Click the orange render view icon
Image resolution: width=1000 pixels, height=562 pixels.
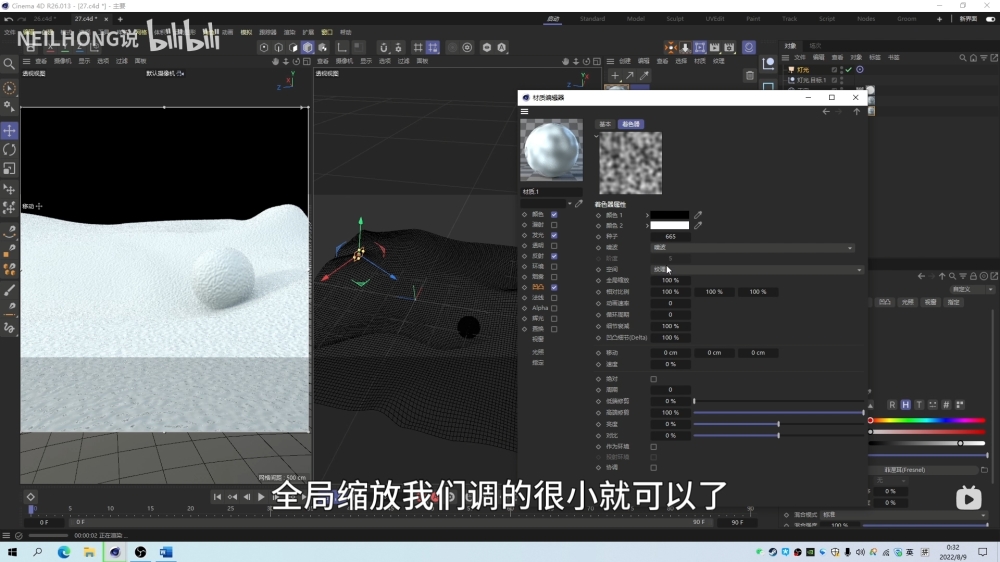tap(670, 47)
